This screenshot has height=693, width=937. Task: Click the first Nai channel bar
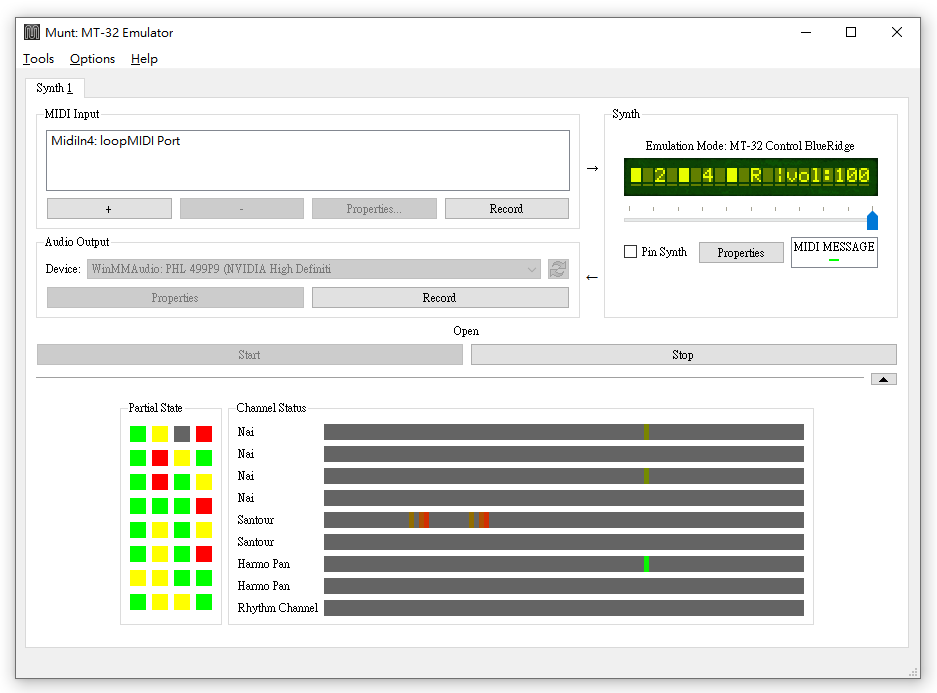tap(564, 432)
